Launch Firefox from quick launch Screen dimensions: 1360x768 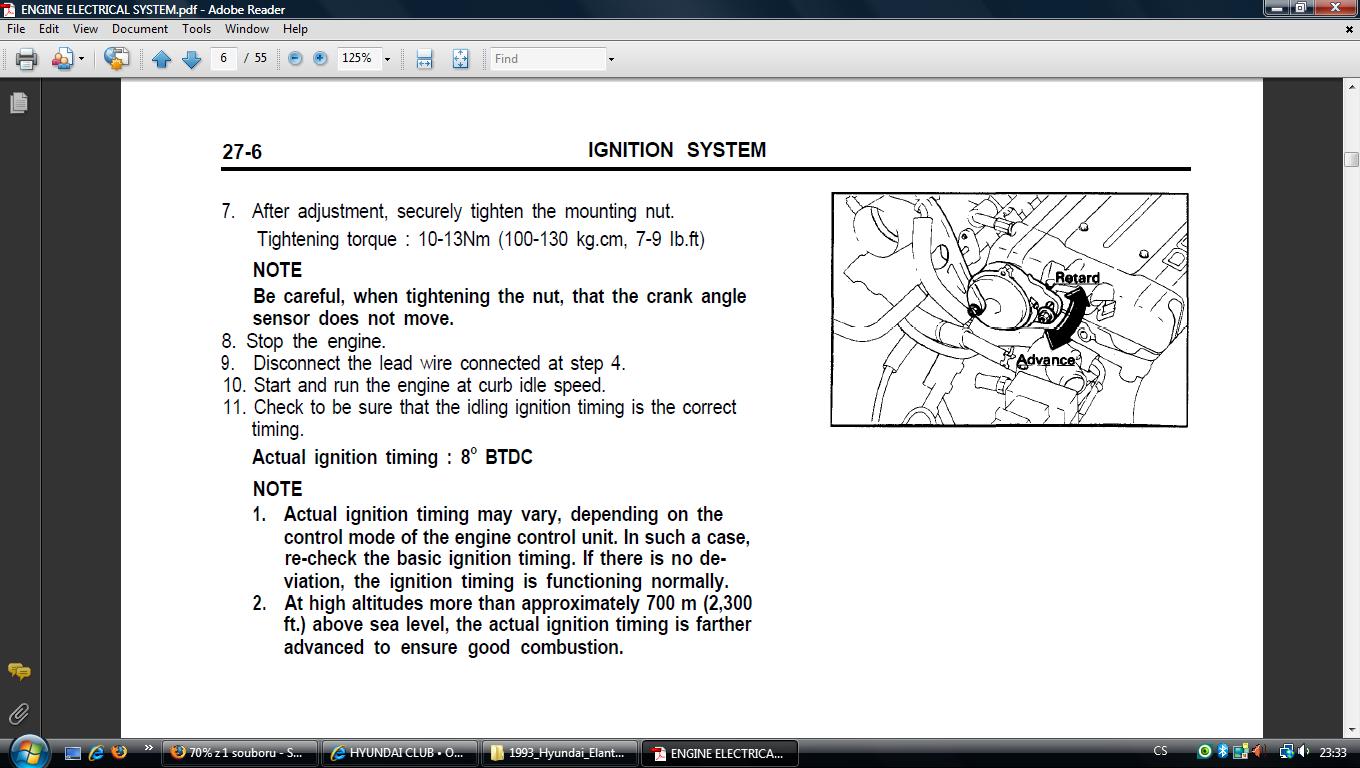coord(119,752)
